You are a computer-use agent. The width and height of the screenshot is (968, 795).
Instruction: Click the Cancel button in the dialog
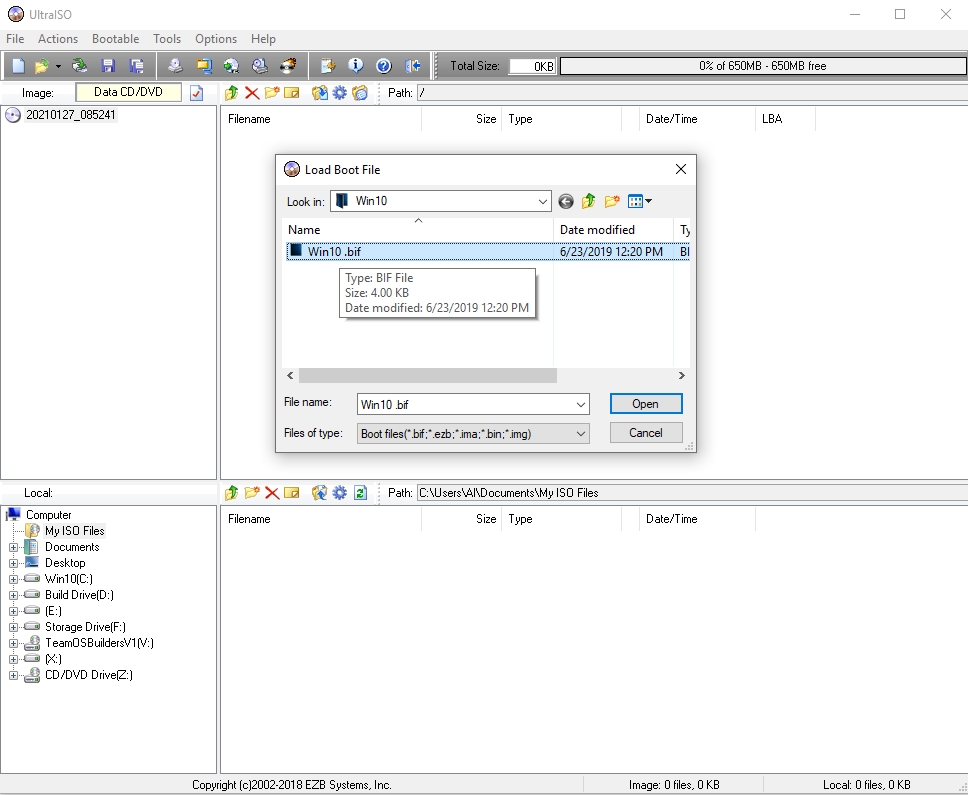click(x=646, y=433)
